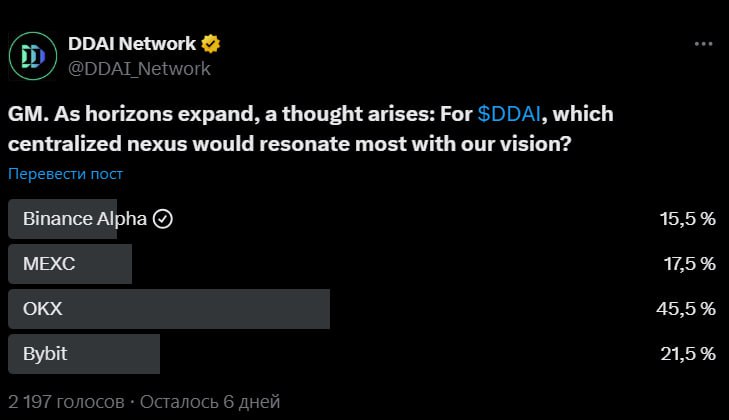Image resolution: width=729 pixels, height=420 pixels.
Task: Click the Перевести пост link
Action: 66,173
